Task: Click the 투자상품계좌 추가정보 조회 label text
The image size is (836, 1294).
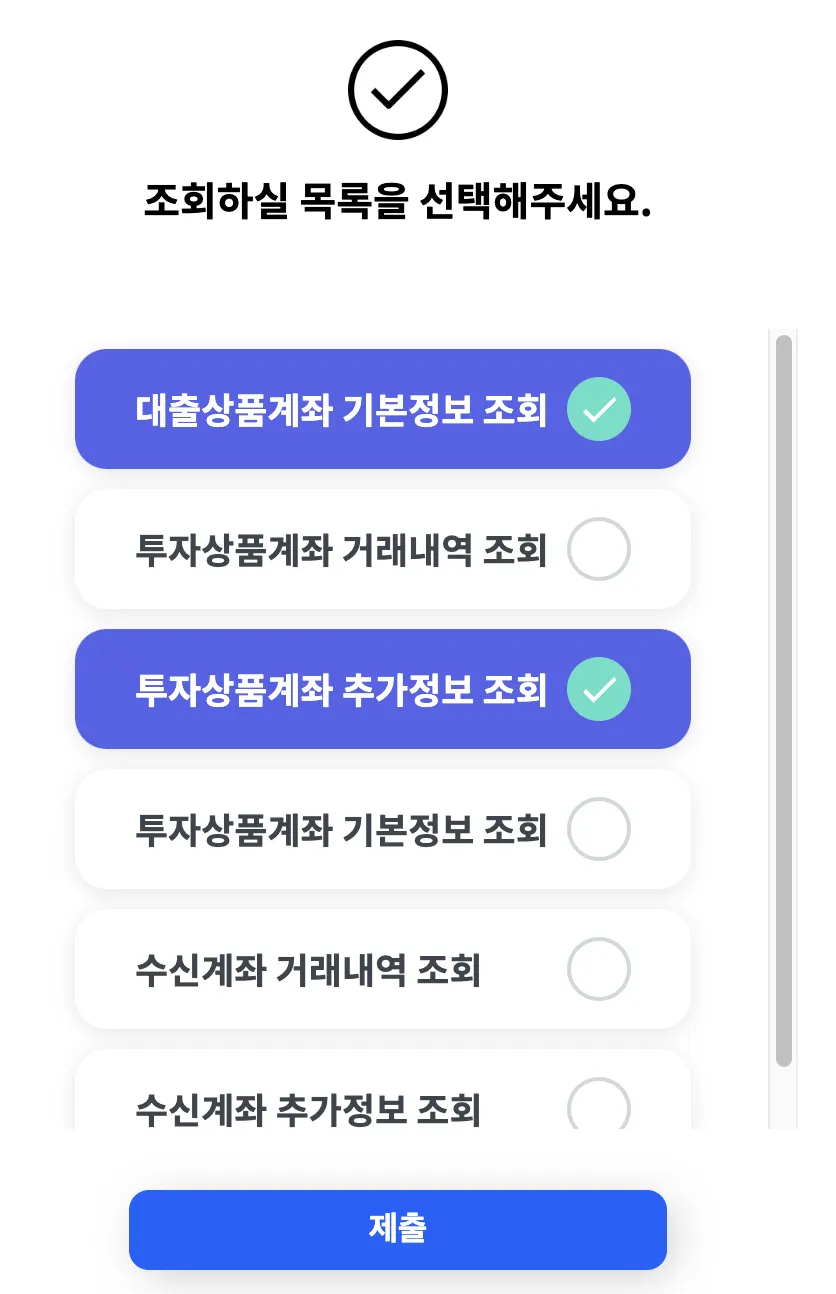Action: tap(341, 690)
